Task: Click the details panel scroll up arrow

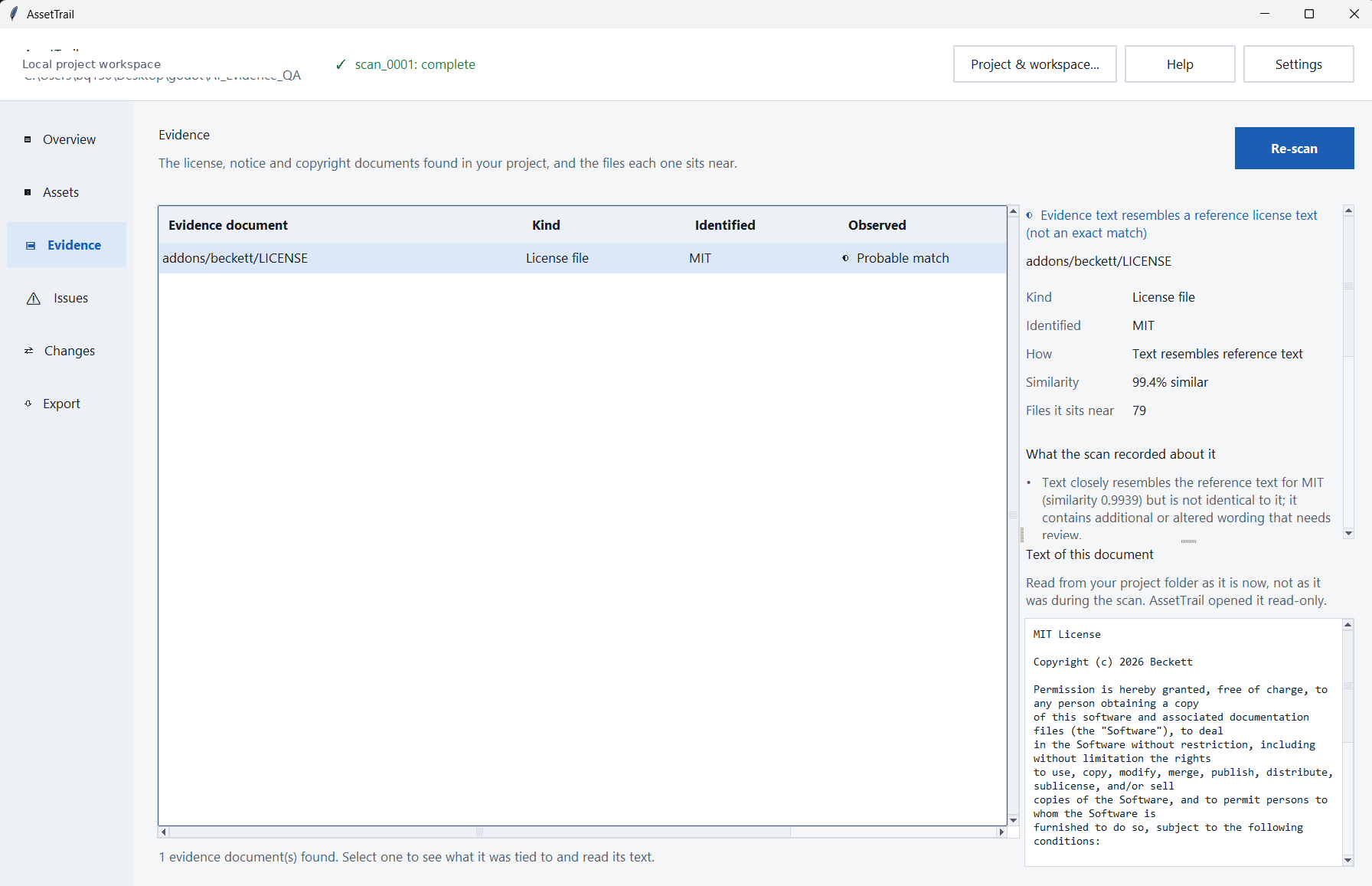Action: pos(1348,210)
